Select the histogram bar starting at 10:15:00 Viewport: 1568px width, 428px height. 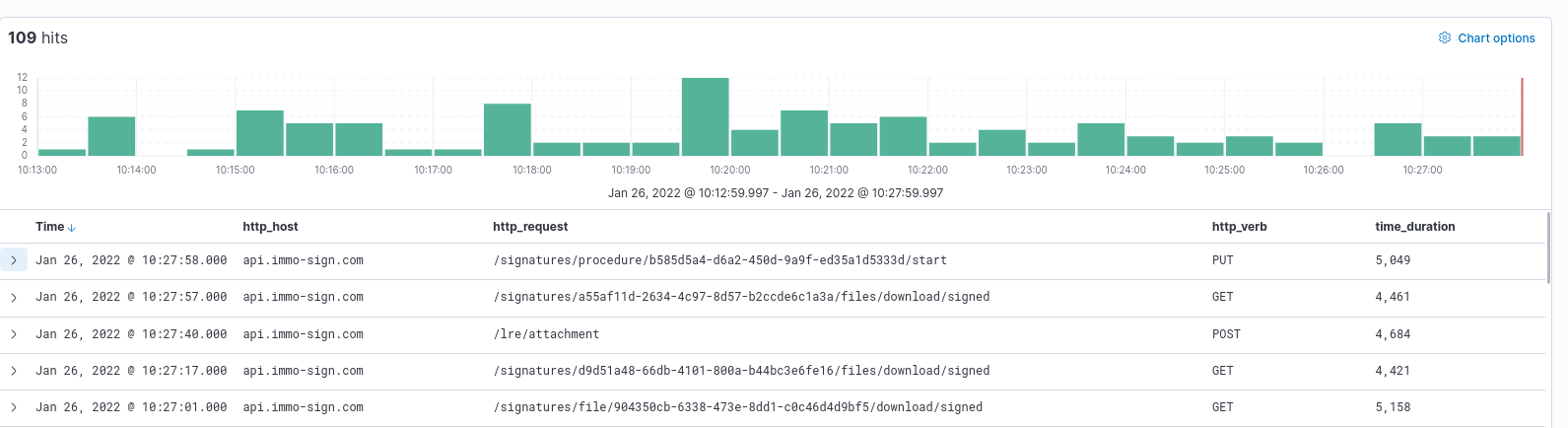tap(260, 133)
